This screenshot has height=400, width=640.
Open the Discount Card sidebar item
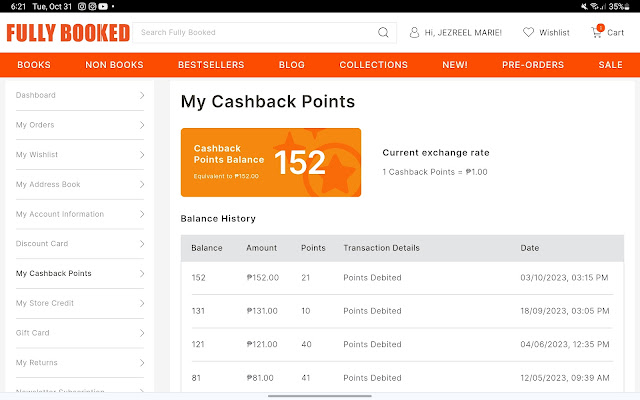(x=41, y=244)
